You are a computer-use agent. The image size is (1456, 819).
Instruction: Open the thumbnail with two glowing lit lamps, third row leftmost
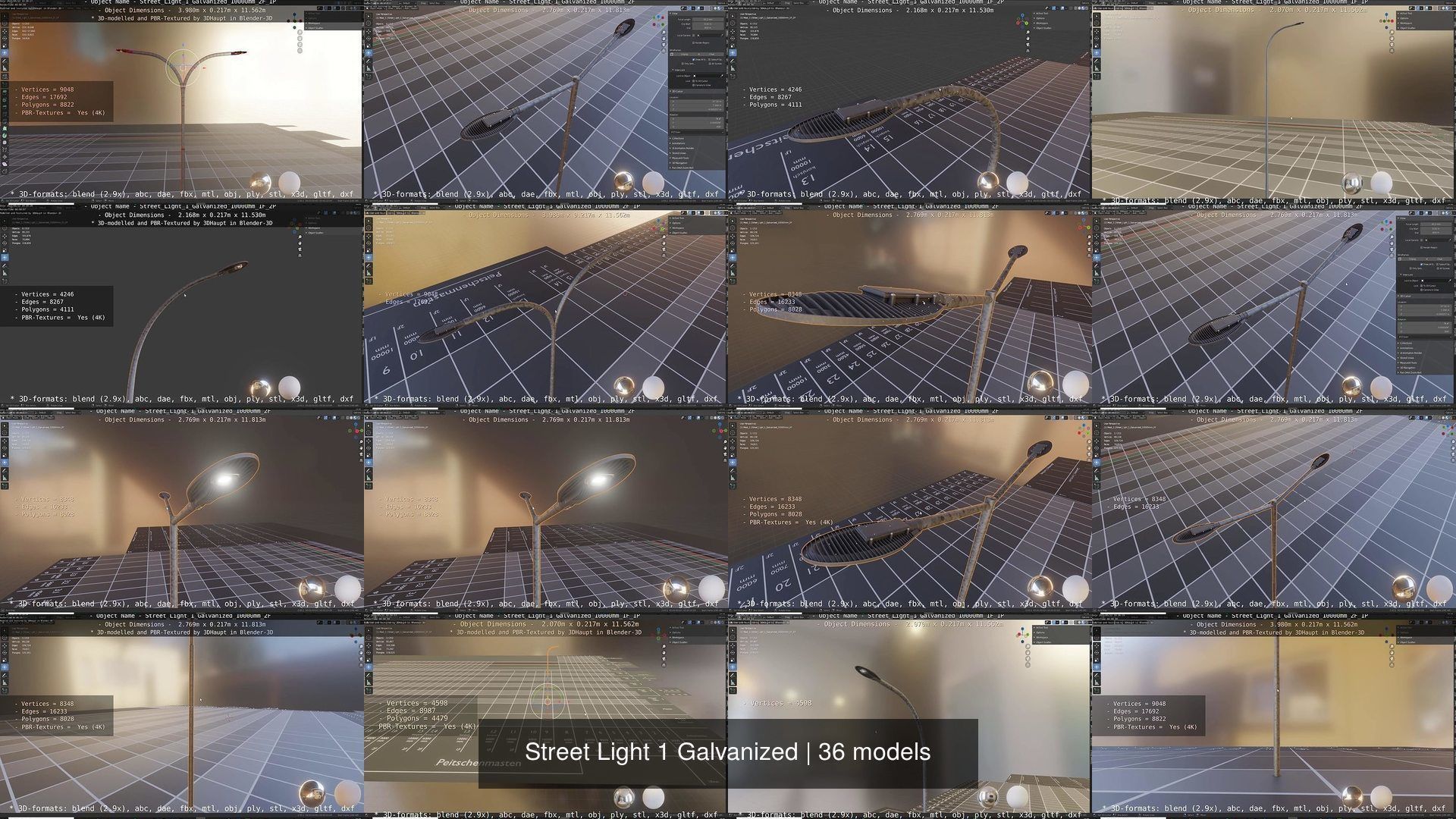click(x=181, y=511)
